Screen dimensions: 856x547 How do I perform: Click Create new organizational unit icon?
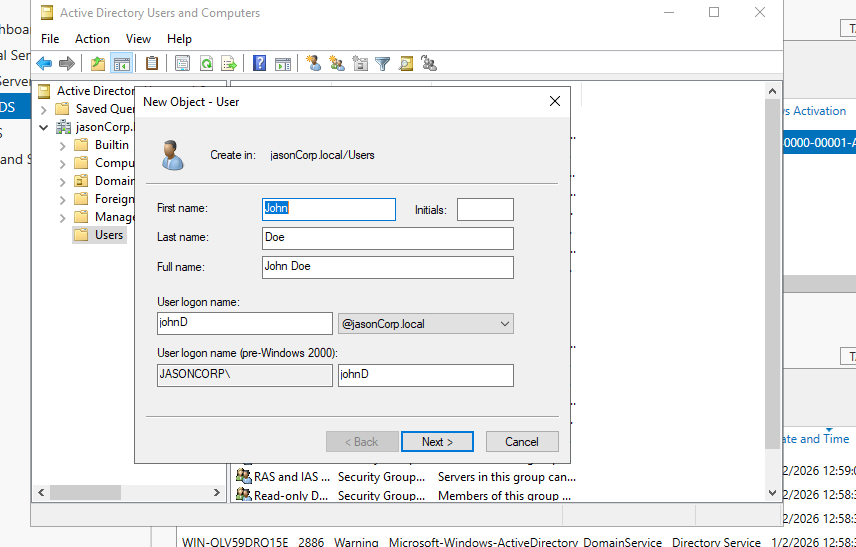click(x=360, y=63)
